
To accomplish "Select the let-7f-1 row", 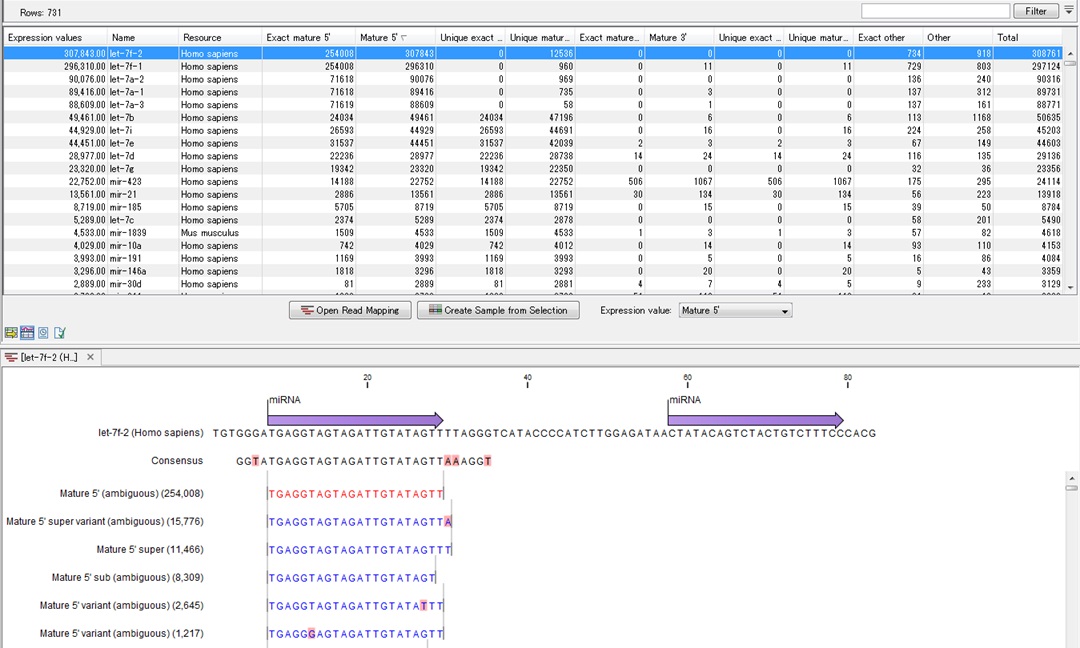I will pos(533,66).
